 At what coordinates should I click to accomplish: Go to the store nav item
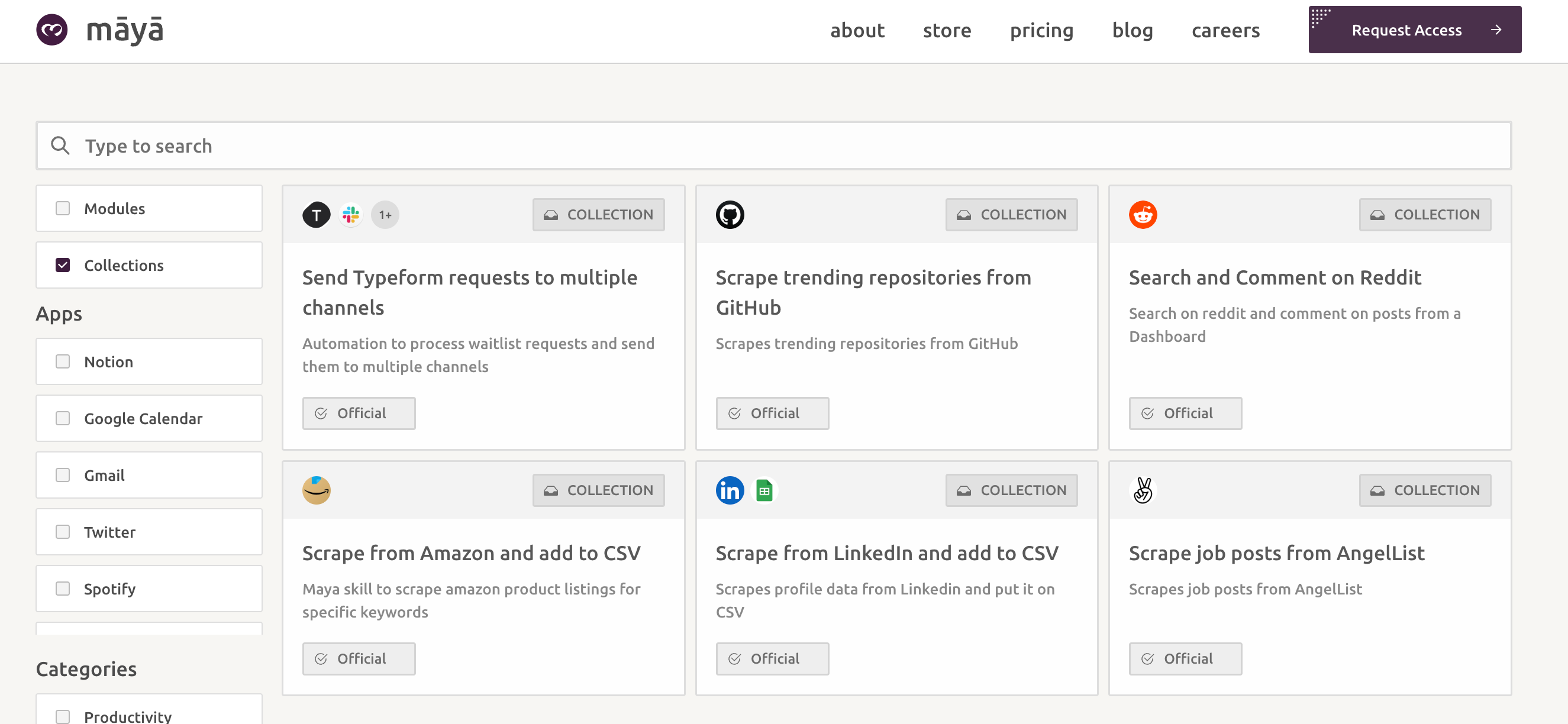pos(947,30)
